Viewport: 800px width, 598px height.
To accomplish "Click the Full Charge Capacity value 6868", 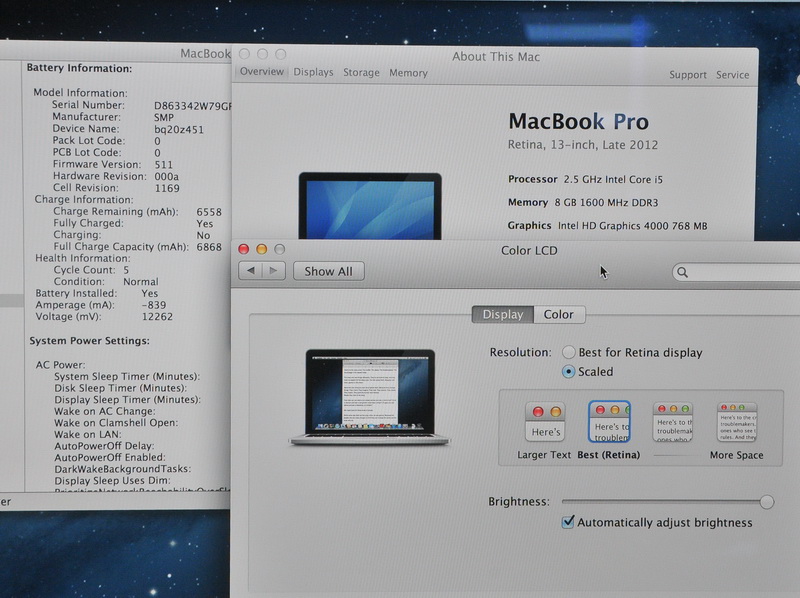I will point(209,247).
